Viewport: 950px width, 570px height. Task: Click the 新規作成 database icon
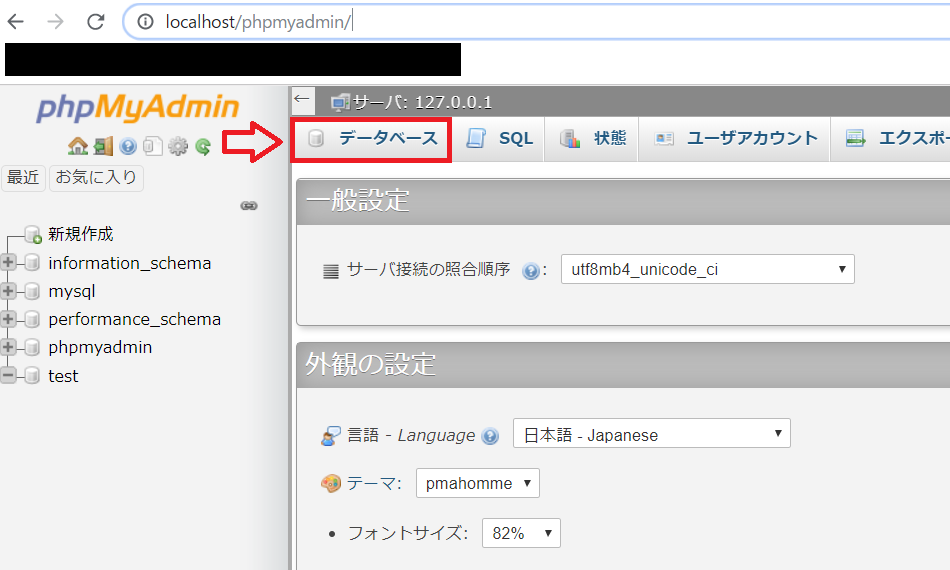tap(33, 234)
